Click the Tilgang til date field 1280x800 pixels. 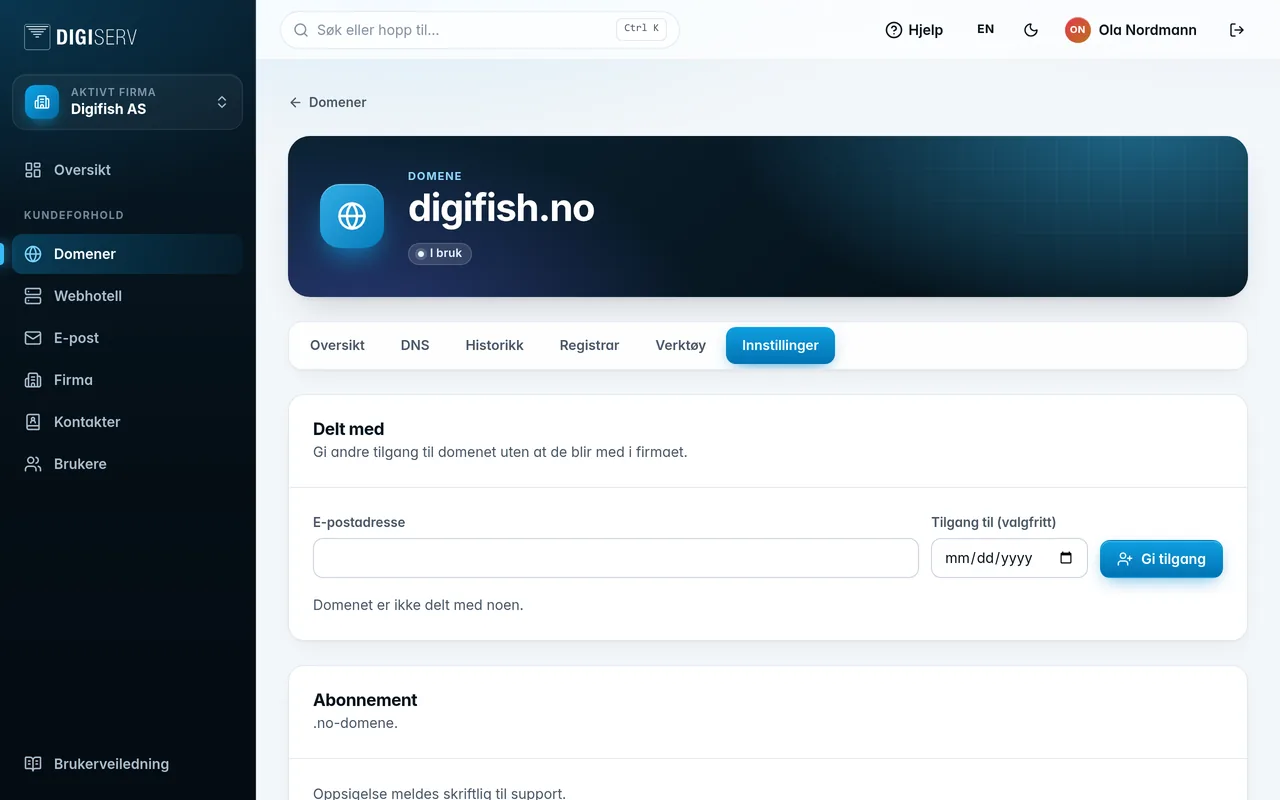(x=1009, y=558)
